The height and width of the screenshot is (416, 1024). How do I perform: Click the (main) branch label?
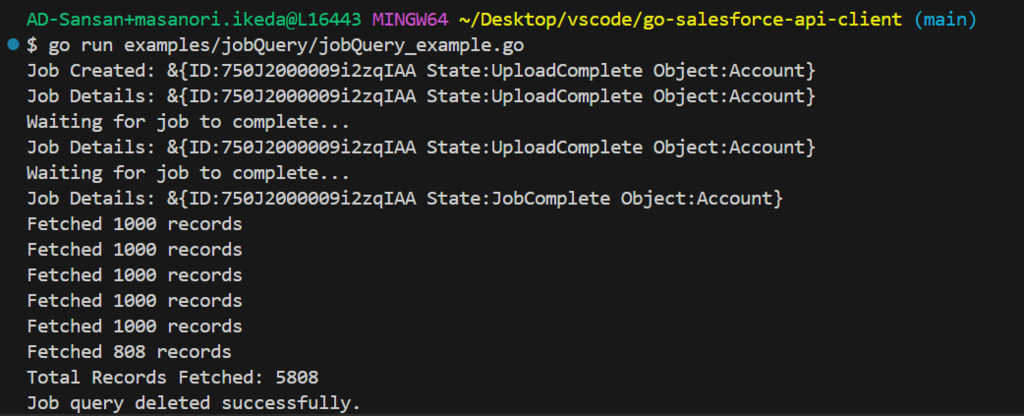point(945,20)
